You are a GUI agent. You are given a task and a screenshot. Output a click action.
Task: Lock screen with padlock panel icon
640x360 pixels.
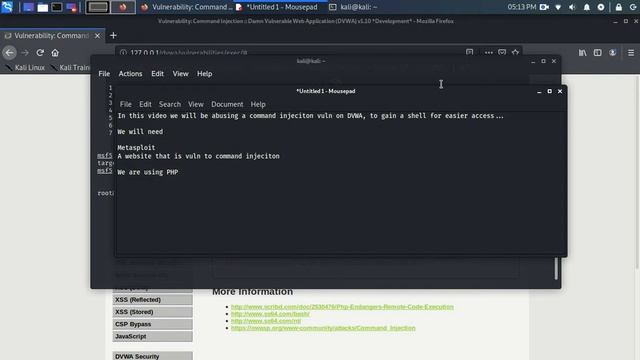619,7
